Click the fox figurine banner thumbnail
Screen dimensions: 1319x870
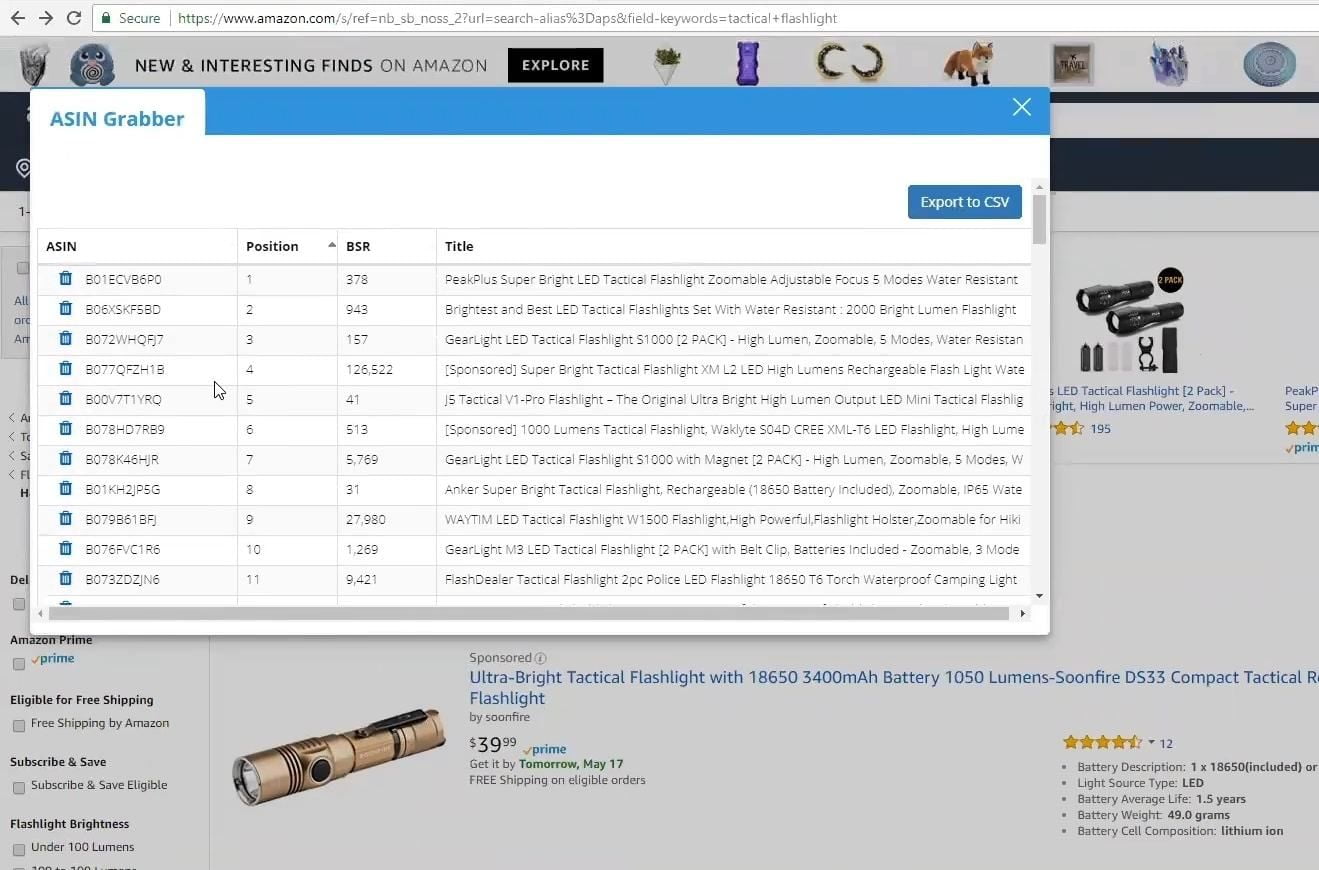coord(968,64)
